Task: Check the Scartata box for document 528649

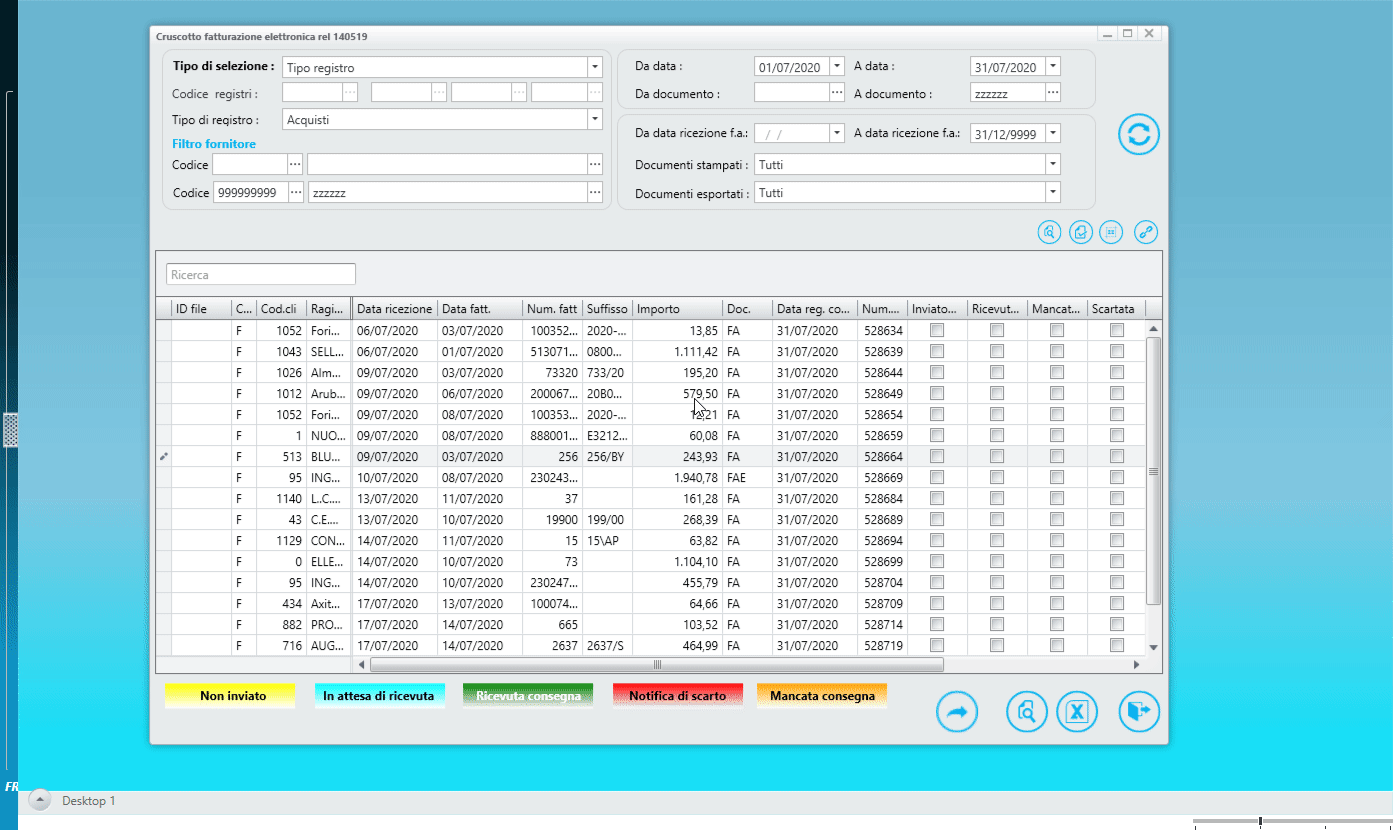Action: click(1117, 393)
